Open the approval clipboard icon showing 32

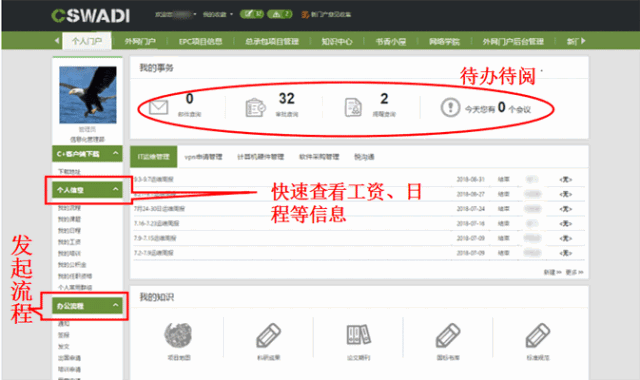pyautogui.click(x=256, y=108)
